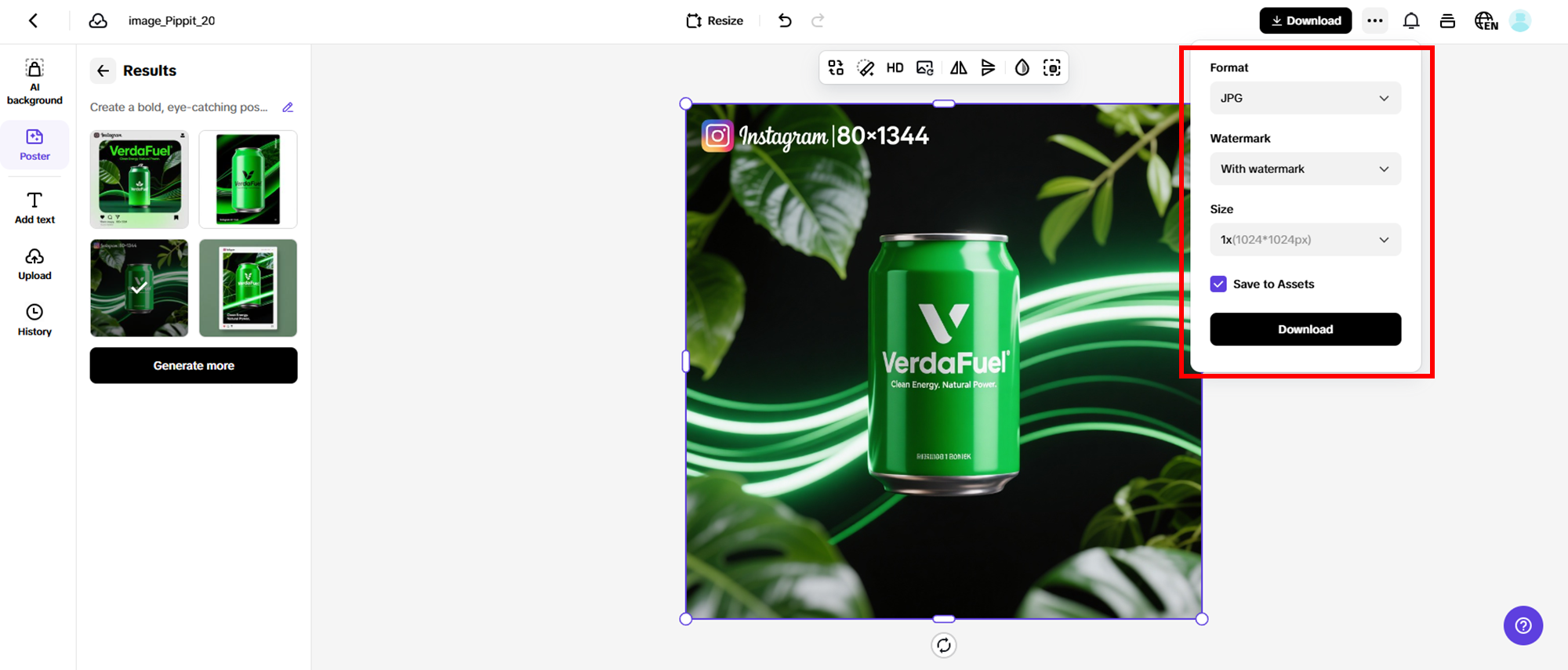
Task: Open the three-dots more options menu
Action: 1374,21
